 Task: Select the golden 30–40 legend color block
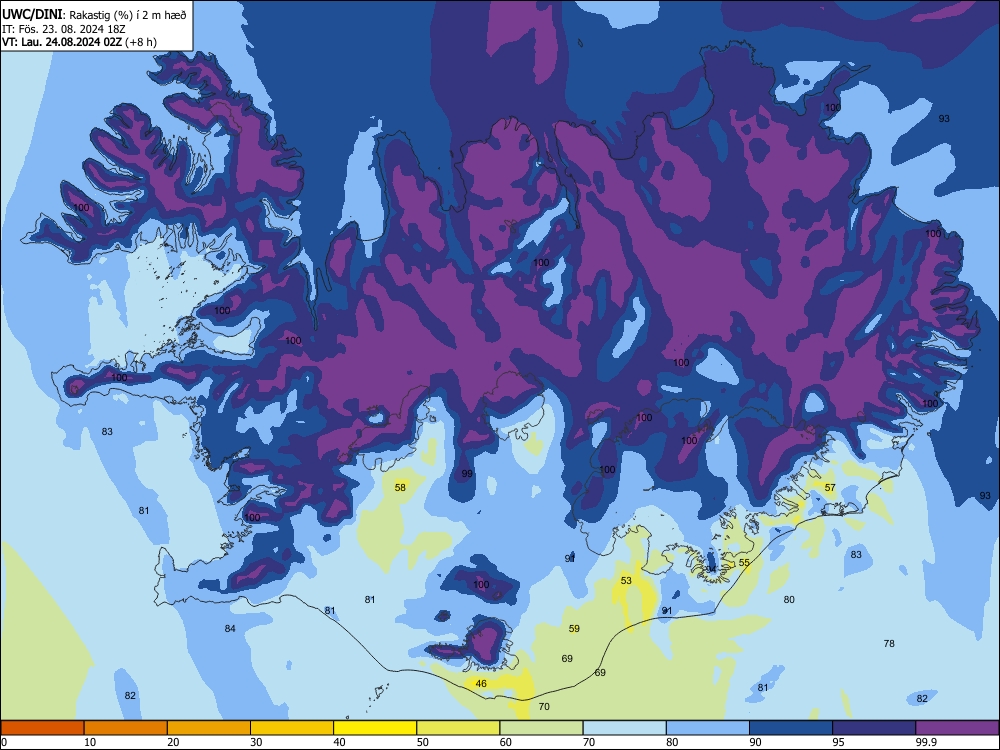click(292, 728)
